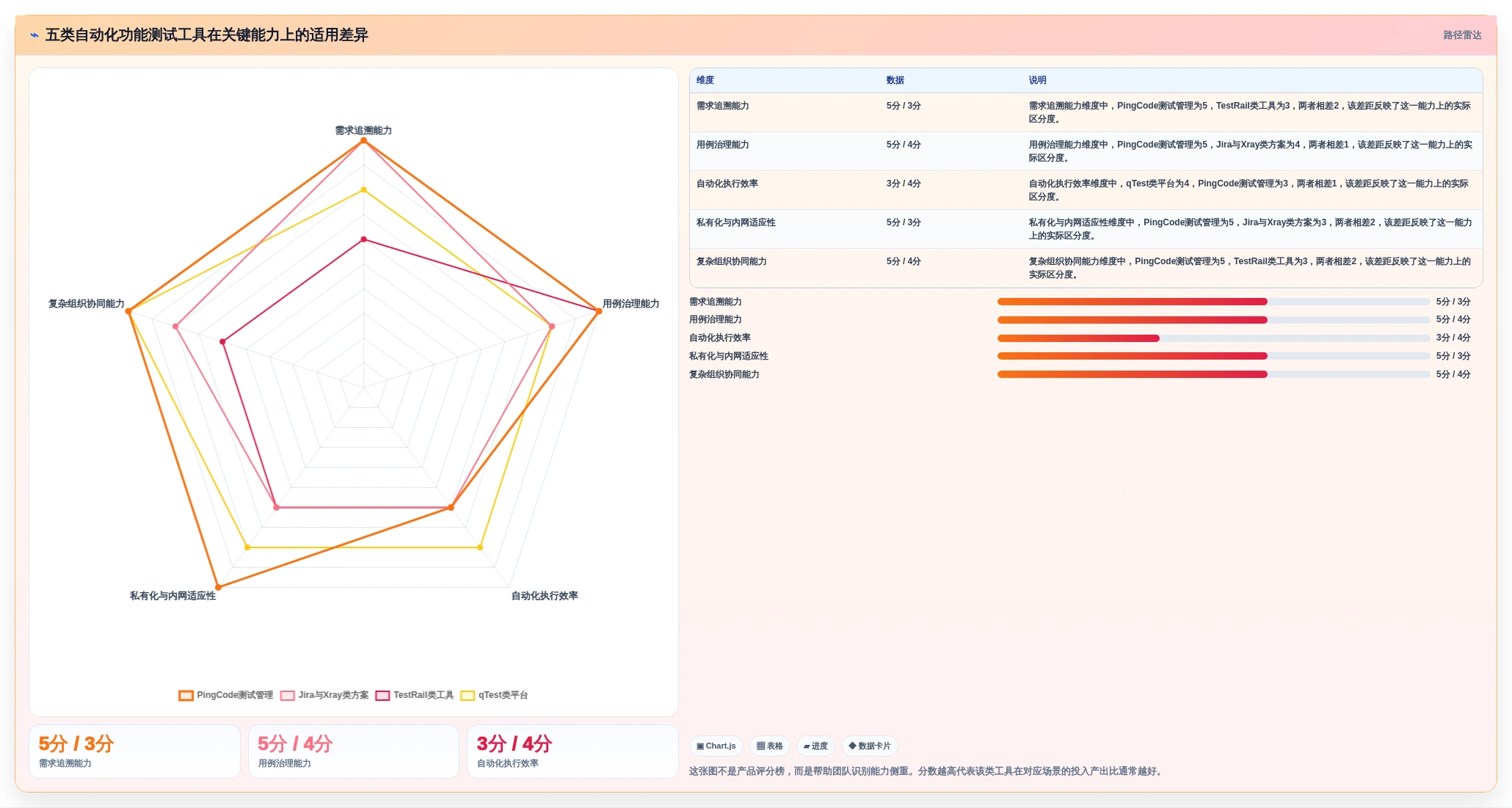Click the yellow qTest point on 需求追溯能力 axis
Image resolution: width=1512 pixels, height=808 pixels.
tap(363, 190)
